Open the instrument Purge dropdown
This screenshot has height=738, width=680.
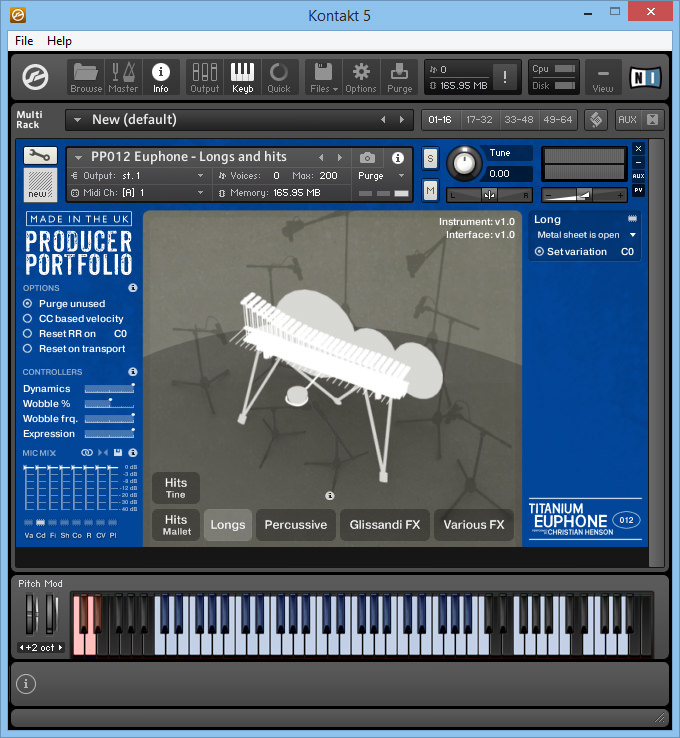click(401, 176)
